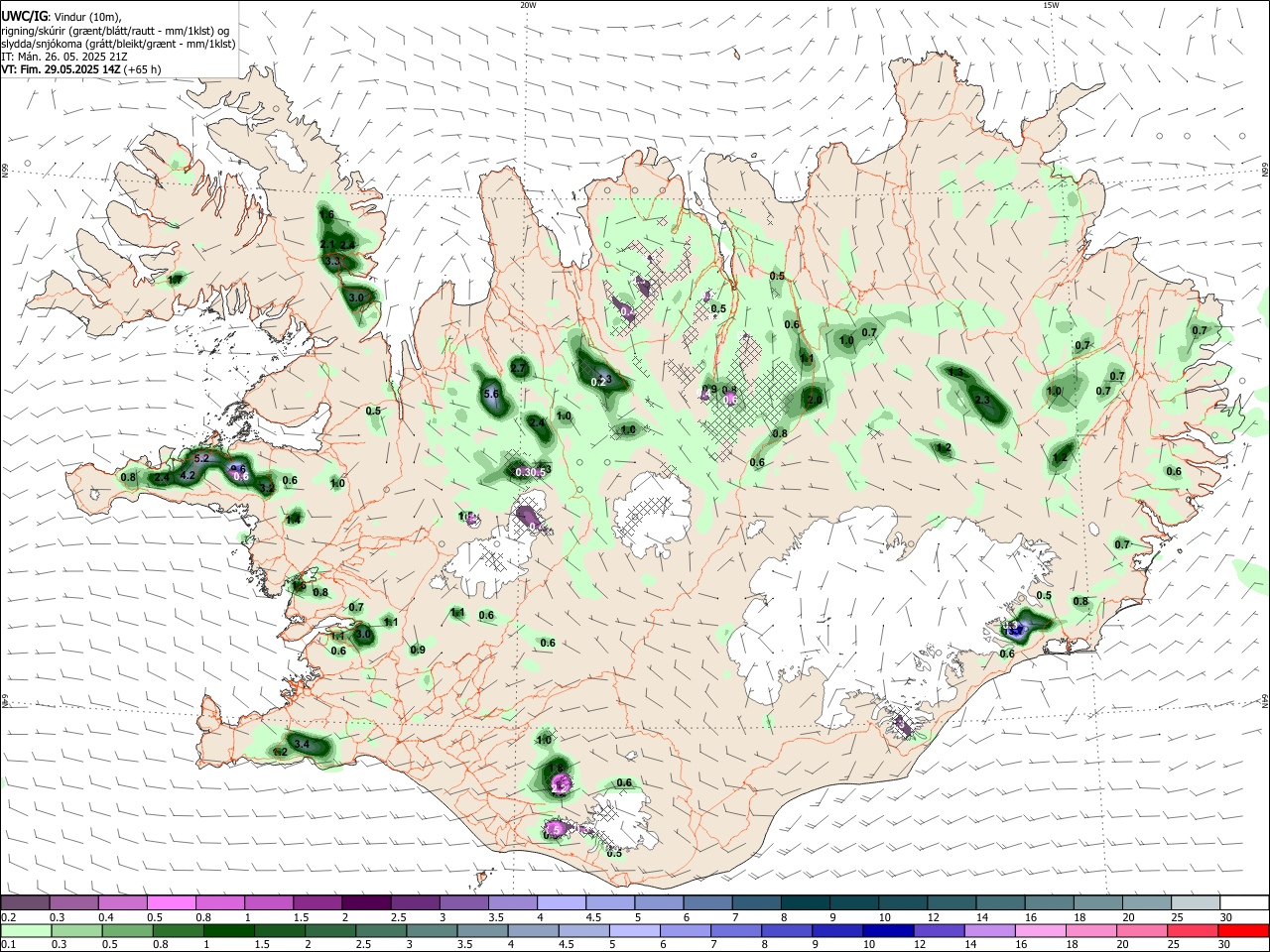Select the dark blue swatch labeled 10 in lower row
1270x952 pixels.
point(886,931)
